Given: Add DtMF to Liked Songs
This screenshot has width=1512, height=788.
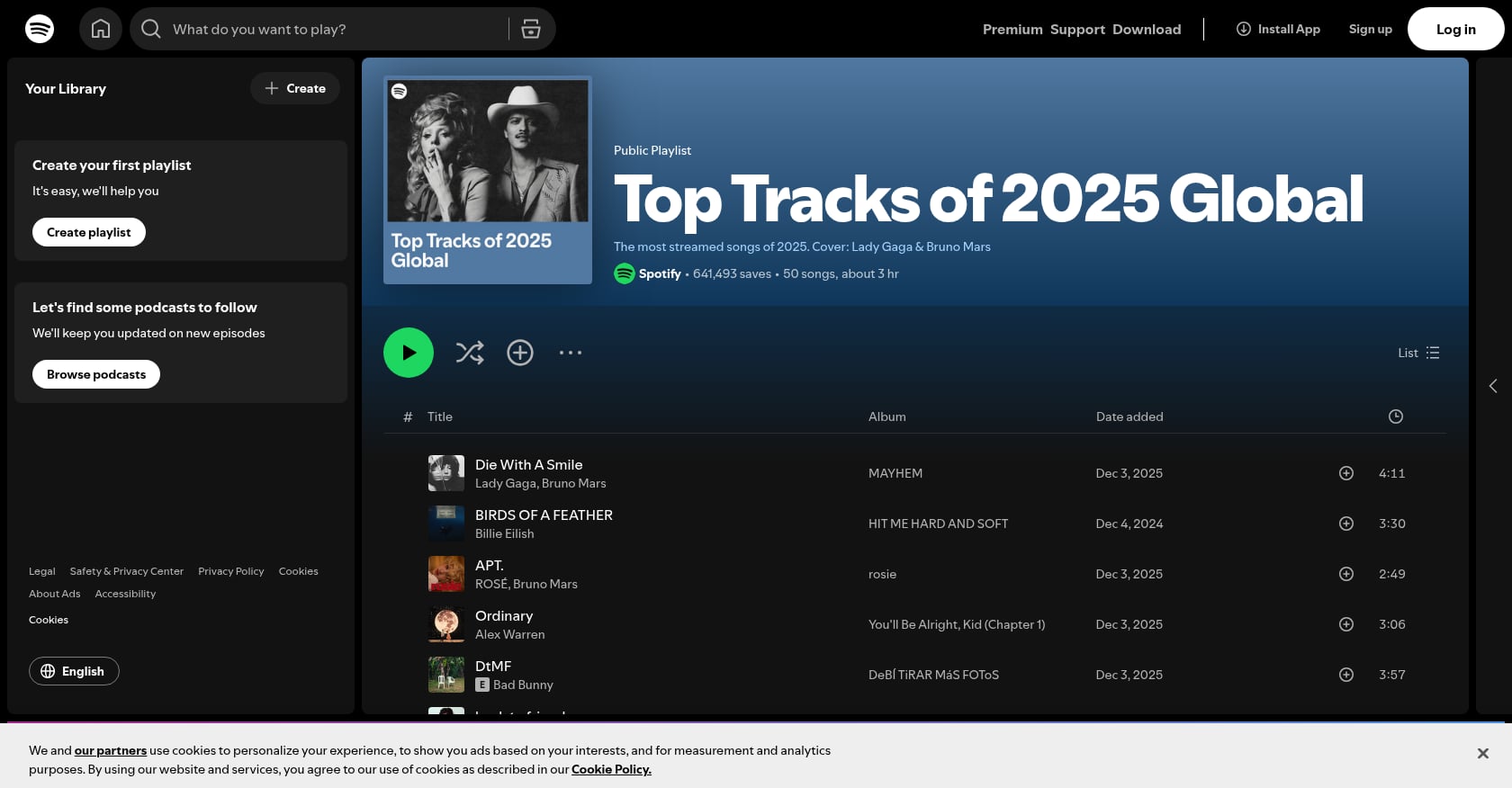Looking at the screenshot, I should [x=1346, y=675].
